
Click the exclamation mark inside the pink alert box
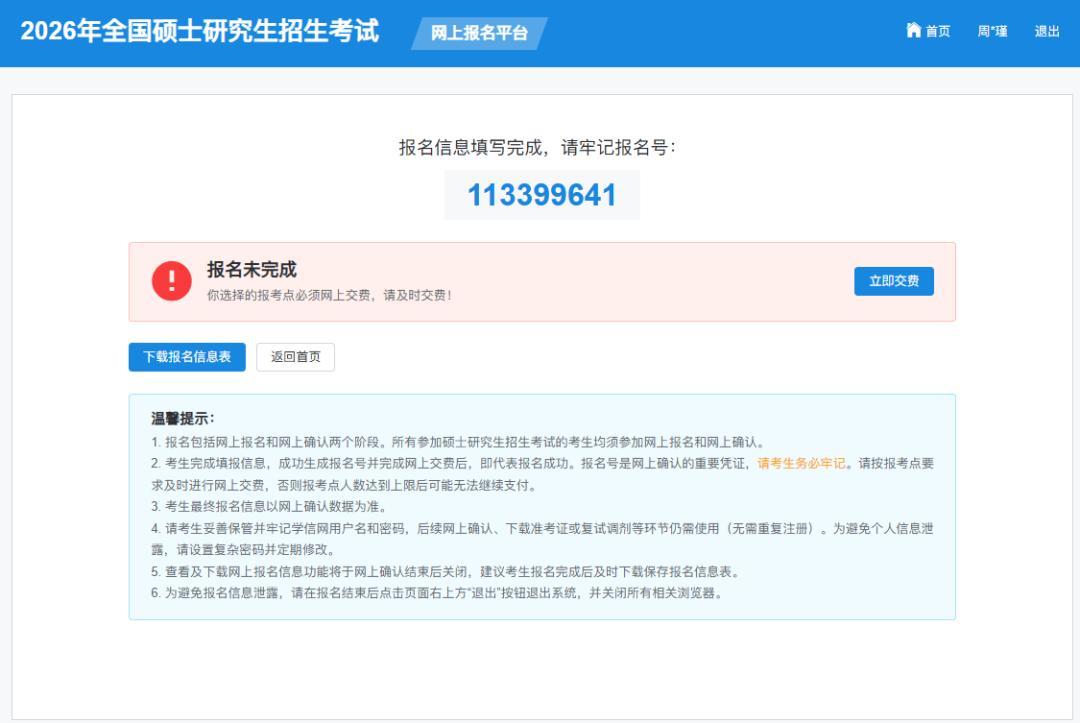pyautogui.click(x=171, y=280)
